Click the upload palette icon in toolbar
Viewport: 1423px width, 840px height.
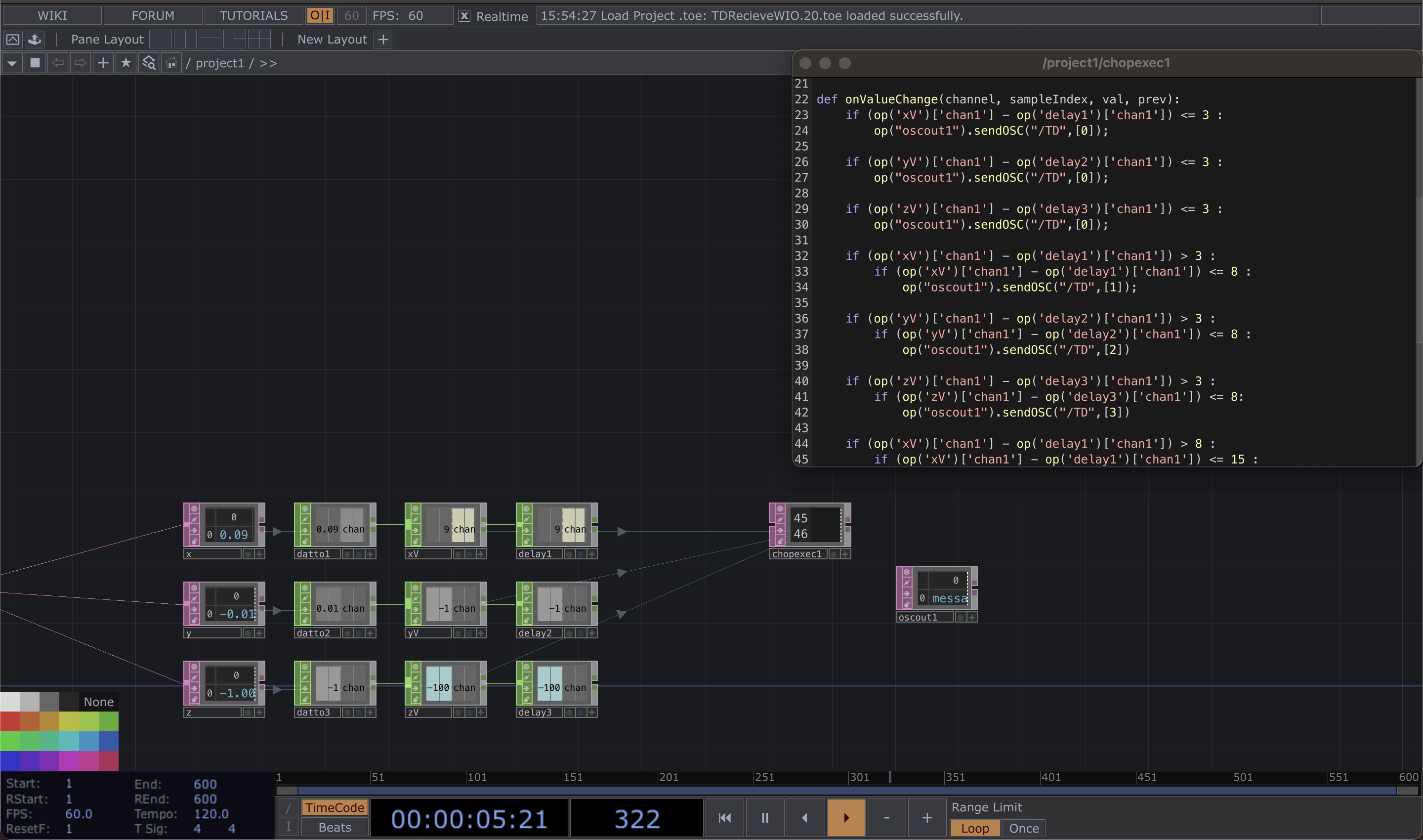[x=35, y=39]
